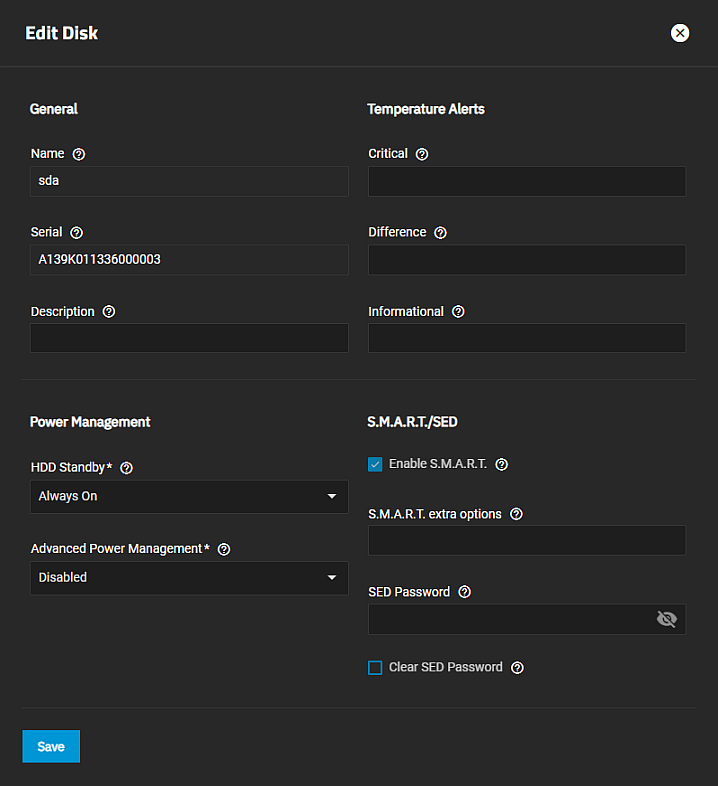
Task: Show help for Critical temperature alert
Action: coord(422,154)
